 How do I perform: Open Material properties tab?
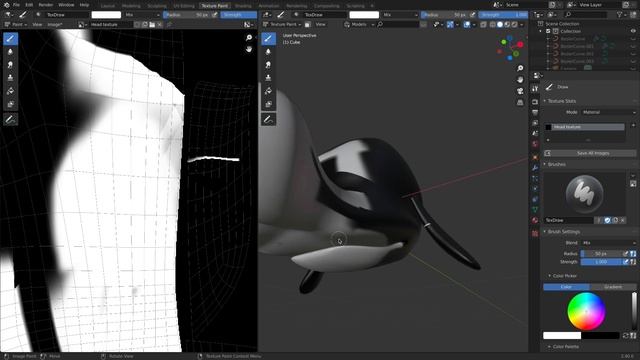coord(535,220)
